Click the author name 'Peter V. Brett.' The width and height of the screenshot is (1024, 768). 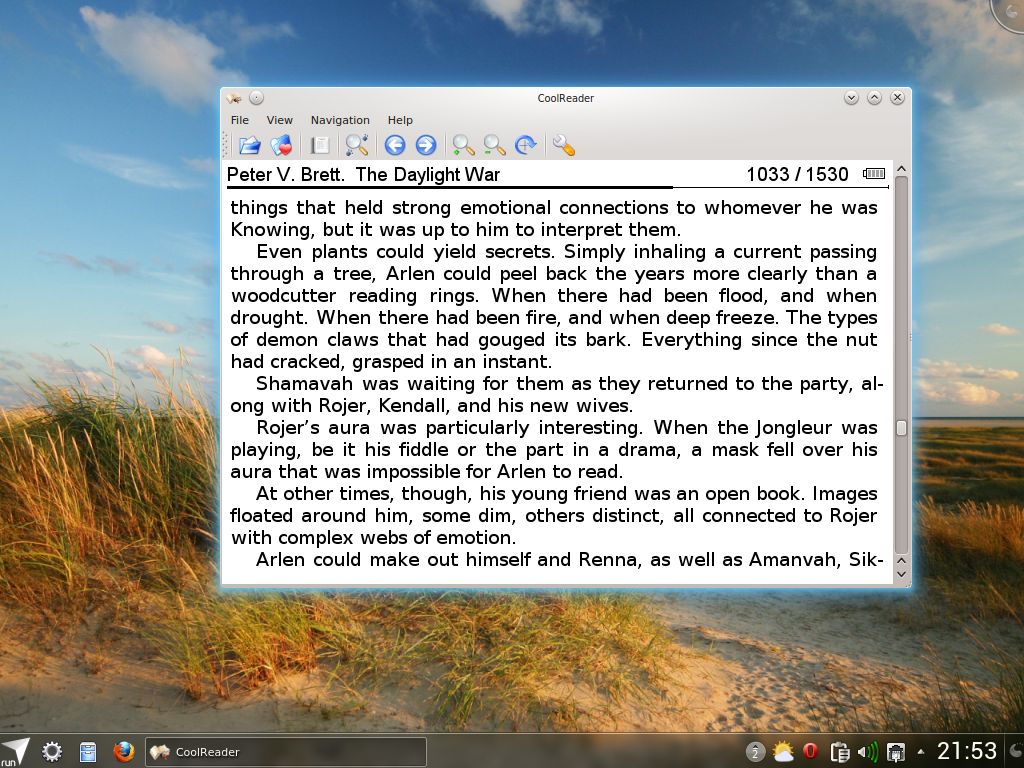pyautogui.click(x=285, y=174)
